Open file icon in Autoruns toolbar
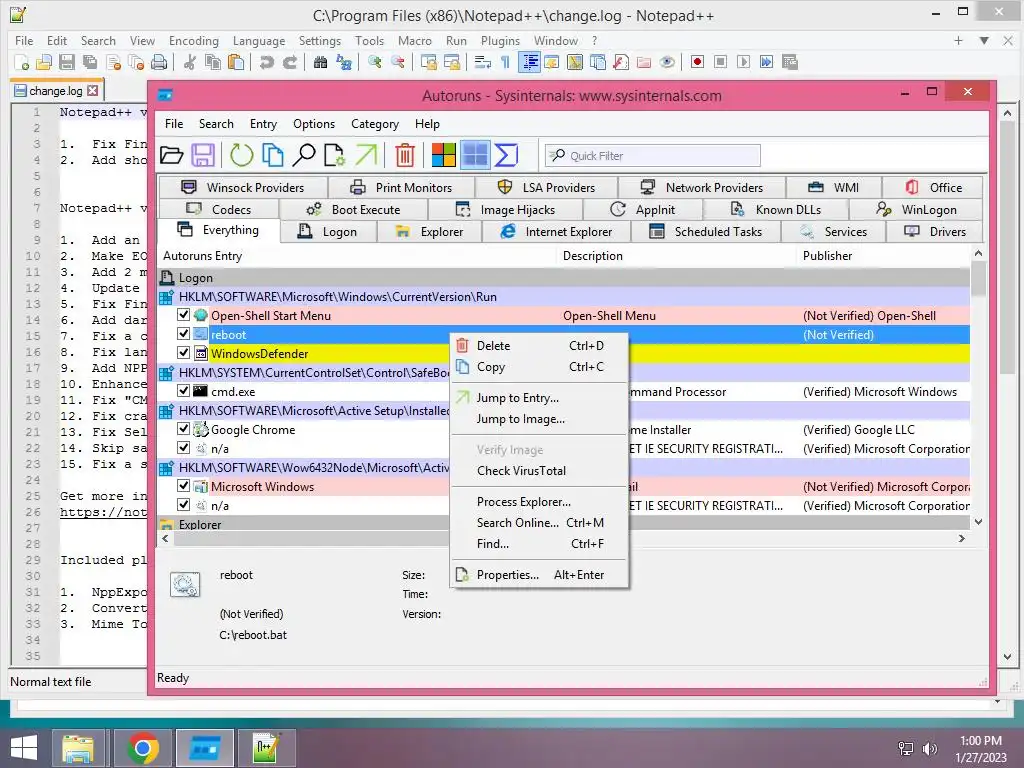The height and width of the screenshot is (768, 1024). point(171,155)
